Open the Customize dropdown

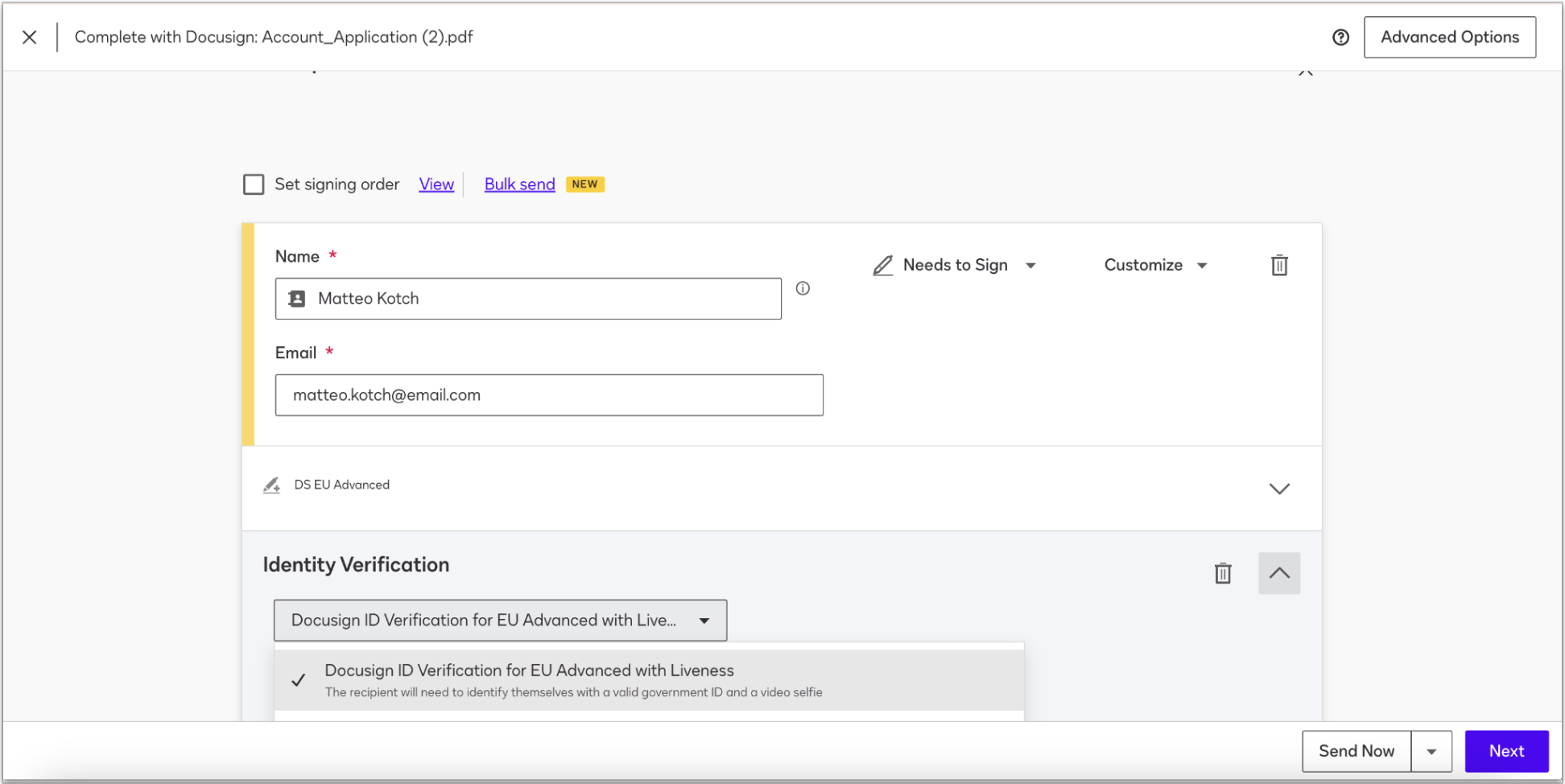pos(1156,266)
